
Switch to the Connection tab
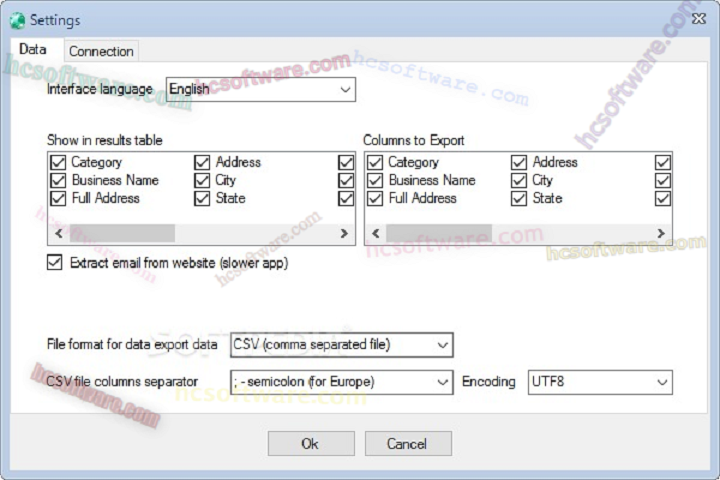point(101,51)
